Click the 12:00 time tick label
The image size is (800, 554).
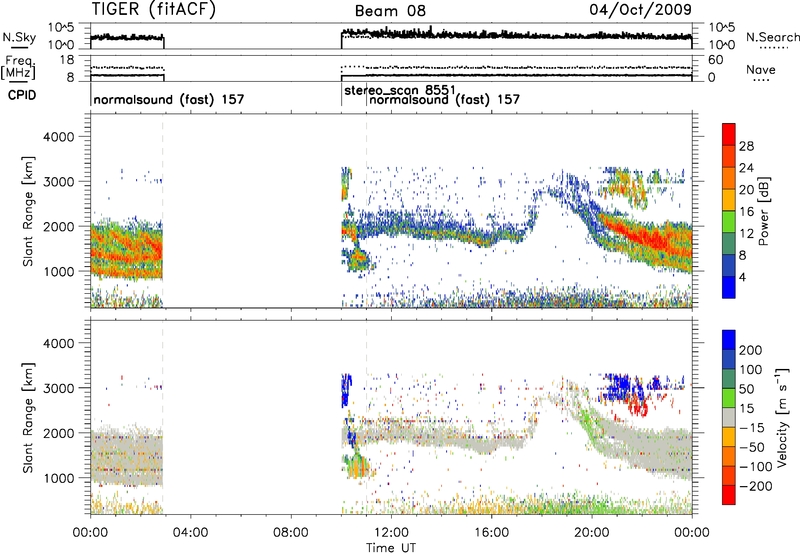point(391,533)
